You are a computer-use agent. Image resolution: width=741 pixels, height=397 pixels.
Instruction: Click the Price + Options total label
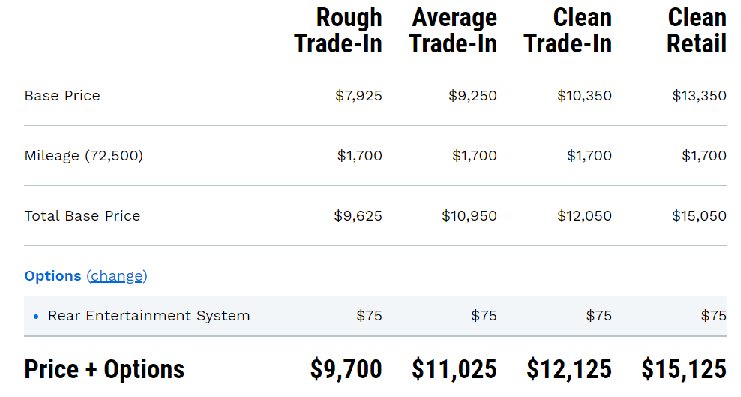104,369
